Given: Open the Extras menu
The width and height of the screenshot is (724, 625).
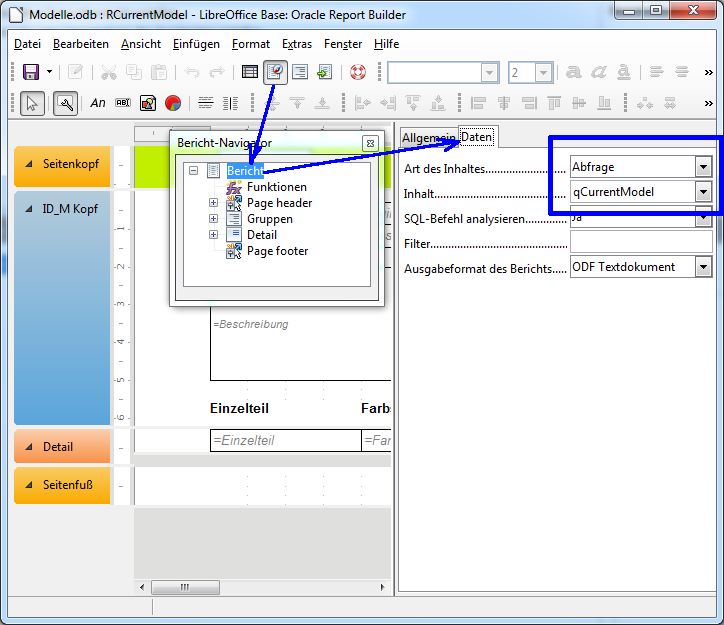Looking at the screenshot, I should coord(297,44).
